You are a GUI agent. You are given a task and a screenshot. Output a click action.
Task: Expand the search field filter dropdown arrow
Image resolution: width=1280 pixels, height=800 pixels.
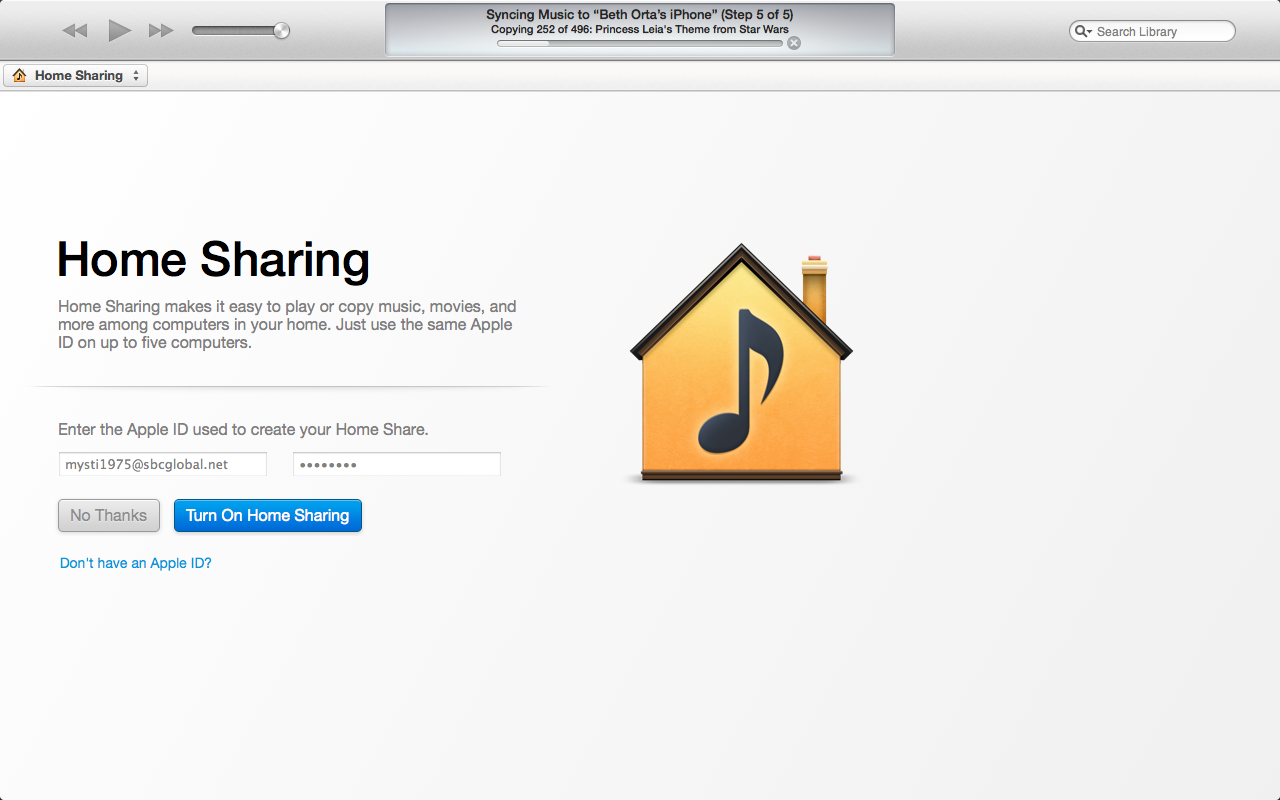(x=1089, y=31)
